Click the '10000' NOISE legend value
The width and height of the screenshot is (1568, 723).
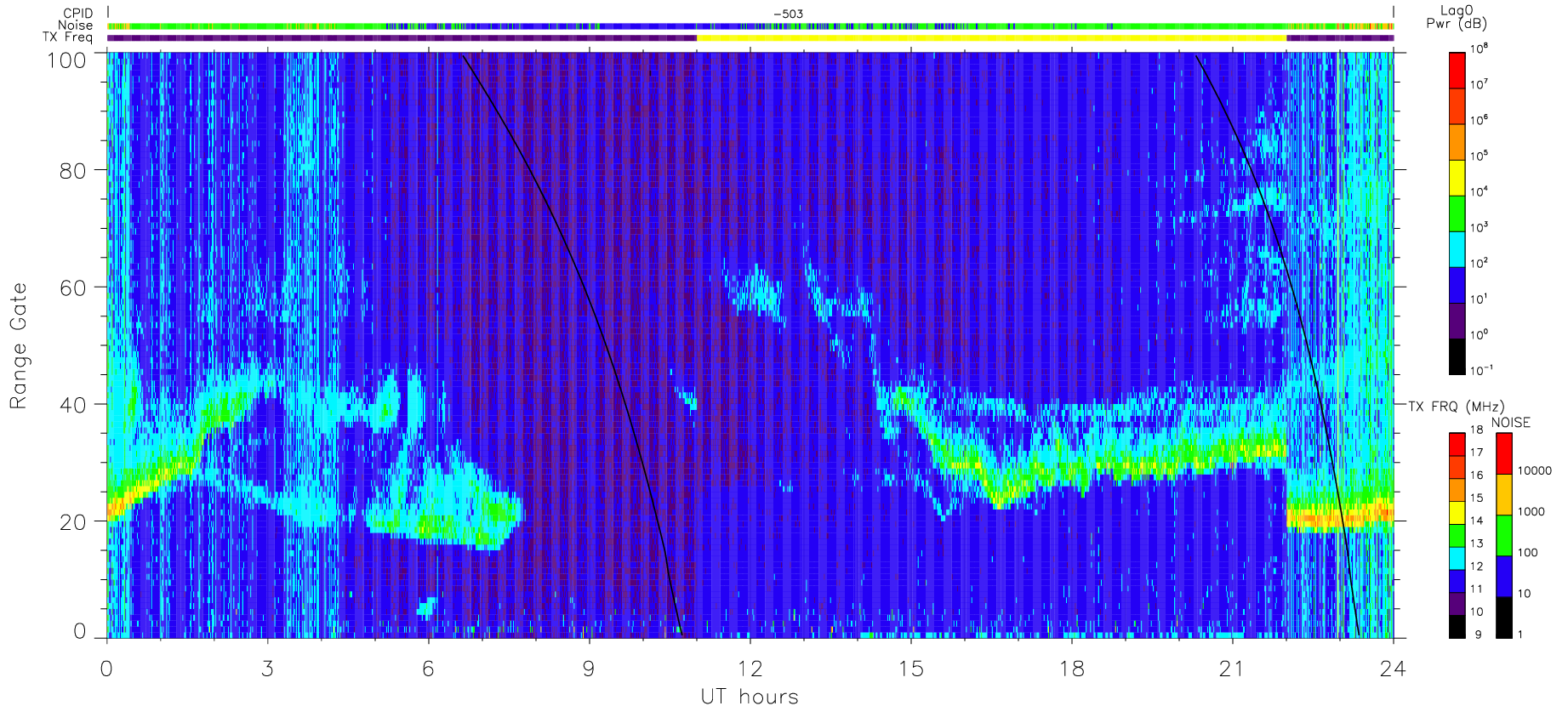coord(1535,470)
